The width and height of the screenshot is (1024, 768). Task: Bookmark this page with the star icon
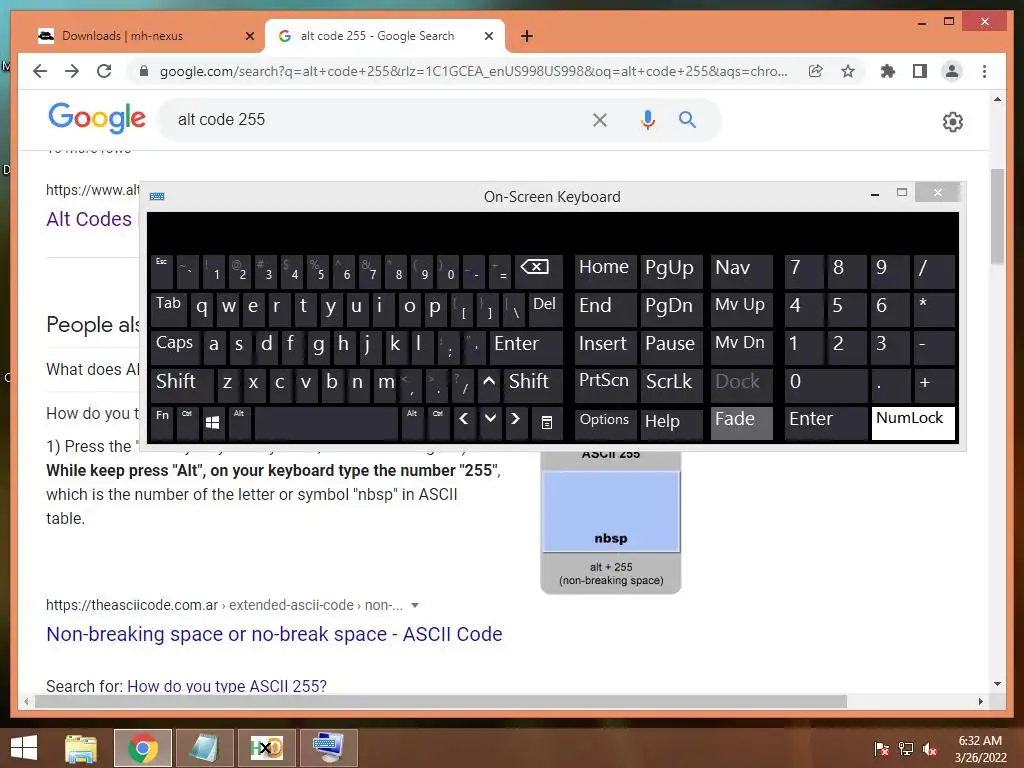pos(848,71)
